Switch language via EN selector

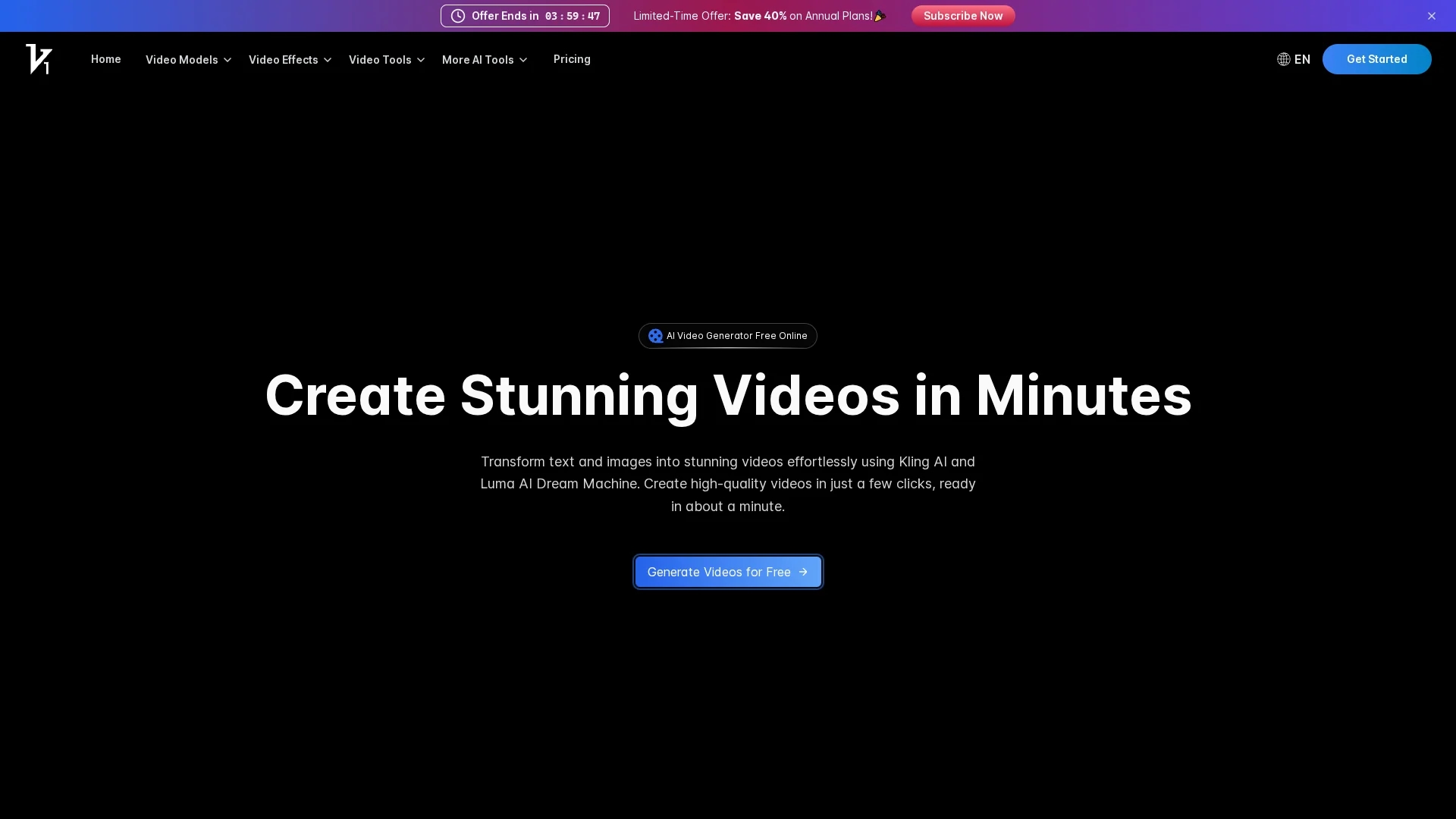pos(1294,59)
